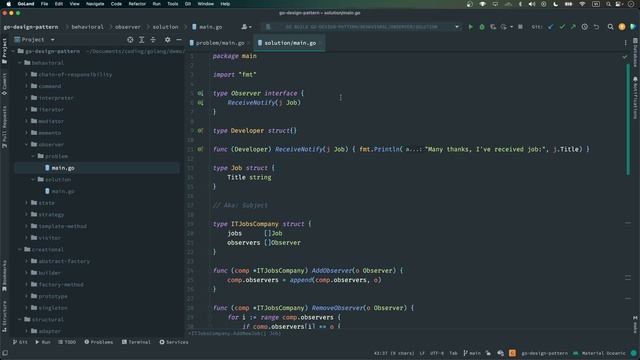Open the TODO tool window
The image size is (640, 360).
(67, 342)
